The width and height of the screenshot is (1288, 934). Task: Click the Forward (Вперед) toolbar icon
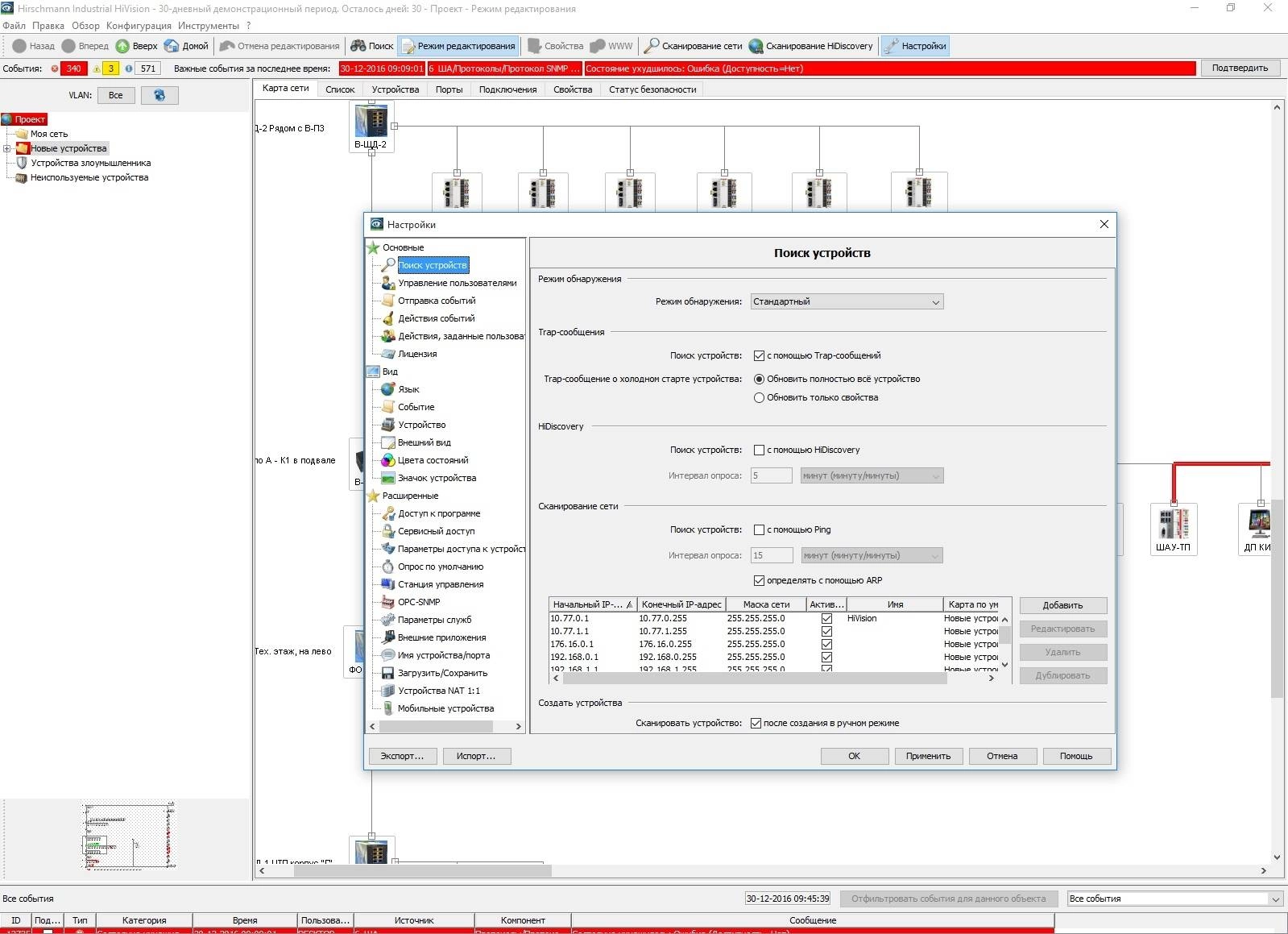pyautogui.click(x=68, y=46)
